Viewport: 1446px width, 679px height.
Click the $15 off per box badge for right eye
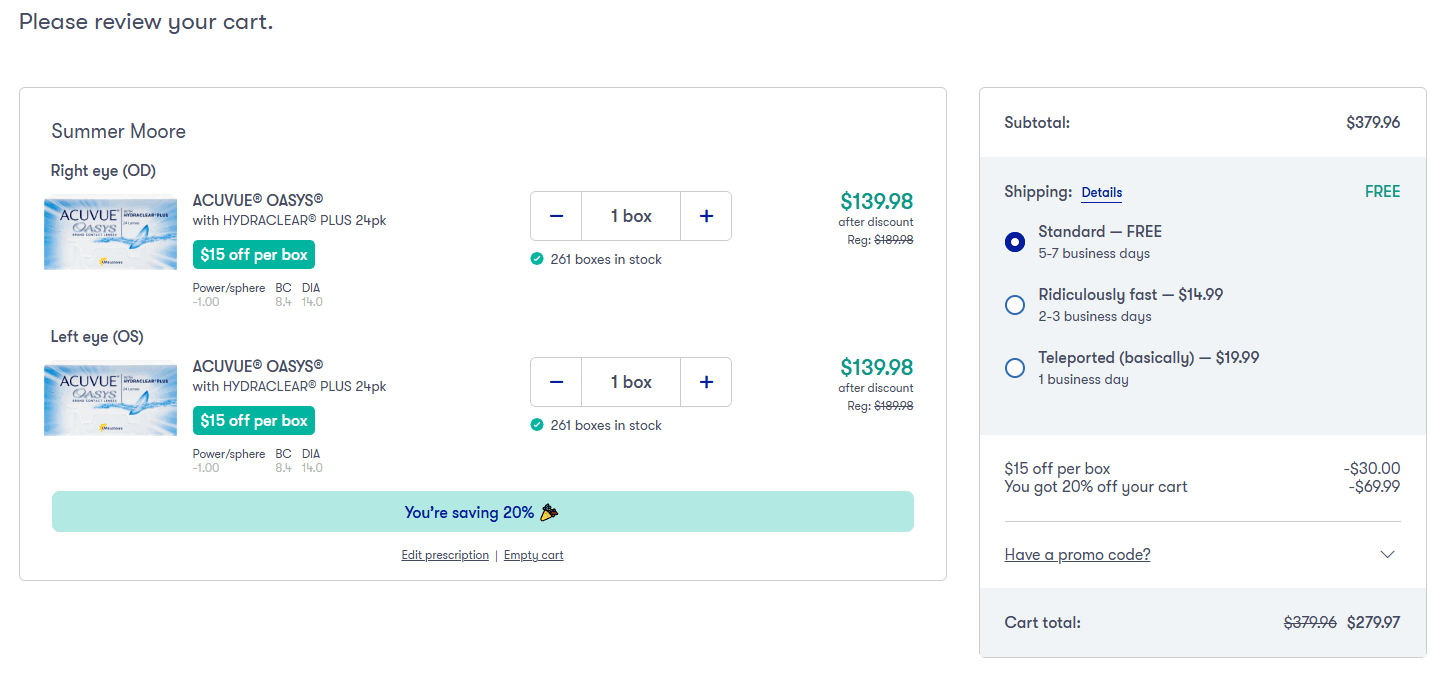pos(253,255)
